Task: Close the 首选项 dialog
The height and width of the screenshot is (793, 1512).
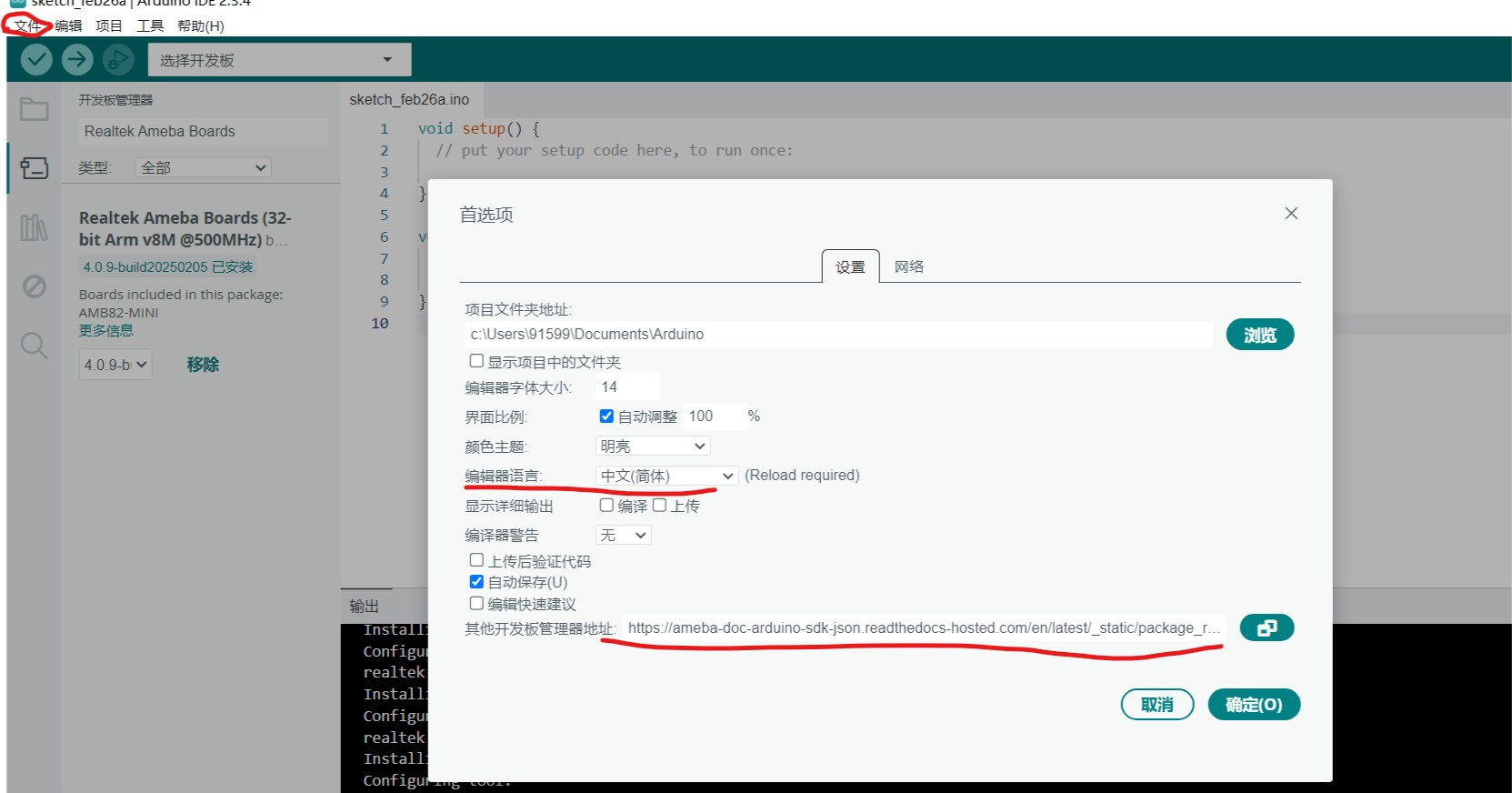Action: (x=1291, y=213)
